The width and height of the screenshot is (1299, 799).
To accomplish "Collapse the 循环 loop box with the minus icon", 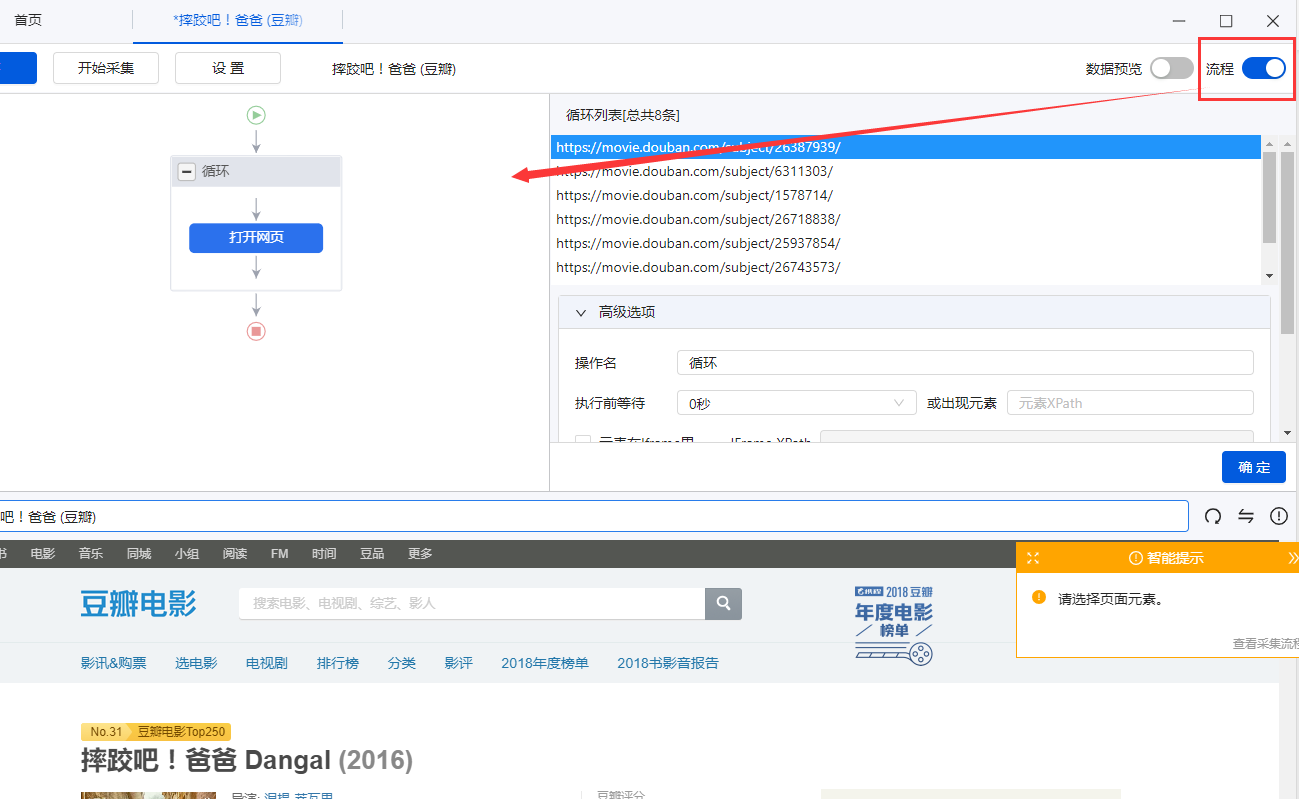I will [186, 172].
